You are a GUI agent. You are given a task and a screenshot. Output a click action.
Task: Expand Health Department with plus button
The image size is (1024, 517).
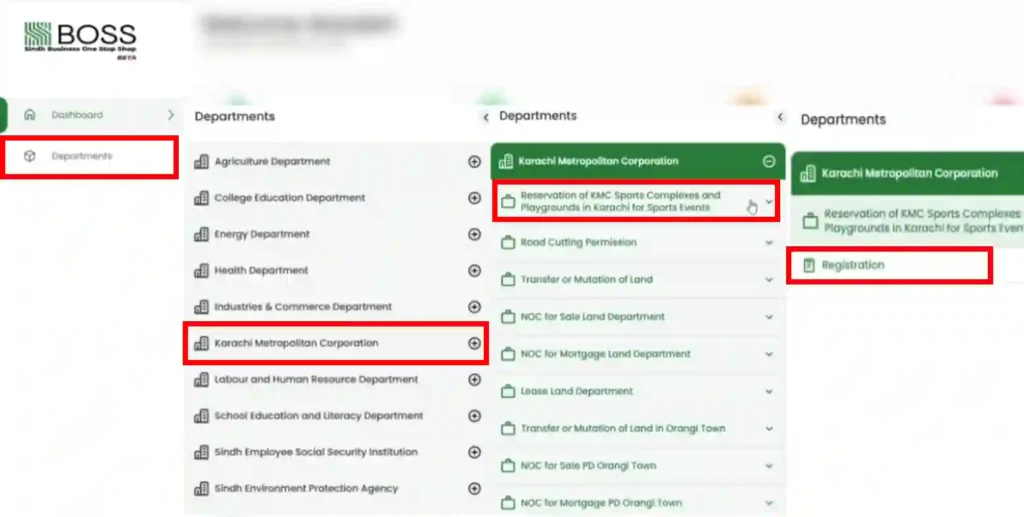tap(474, 271)
